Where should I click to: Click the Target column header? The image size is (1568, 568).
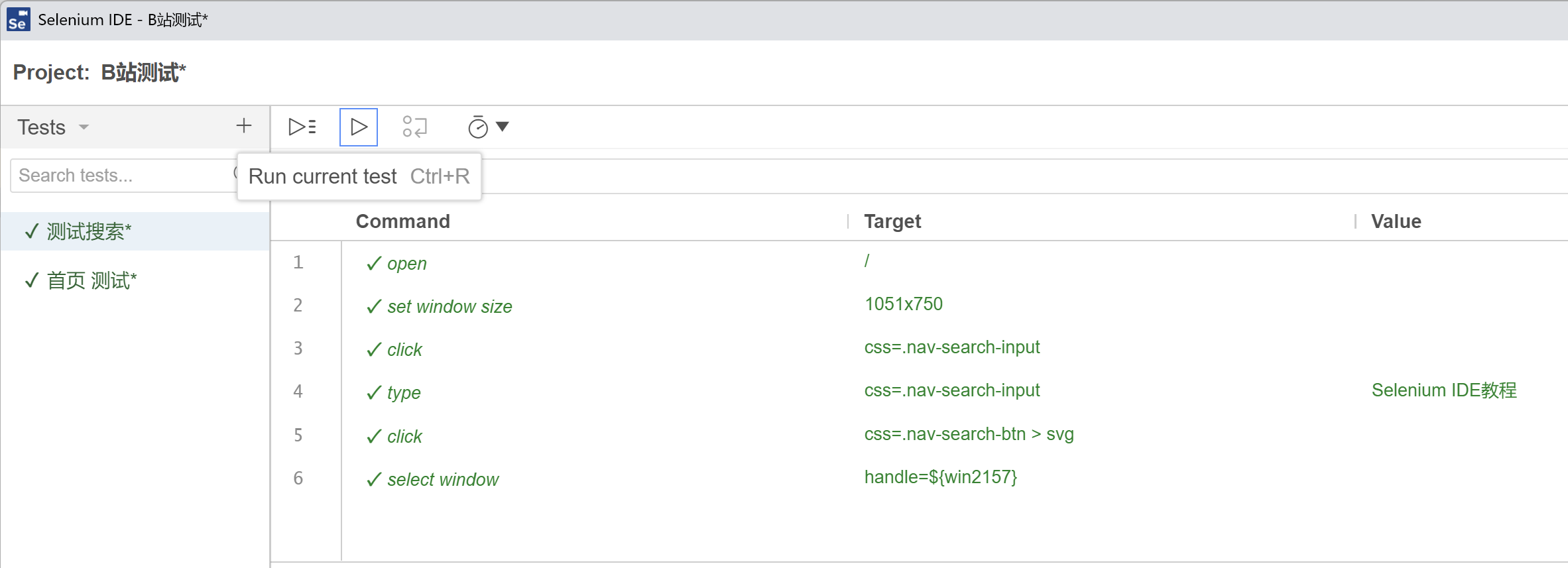point(892,221)
